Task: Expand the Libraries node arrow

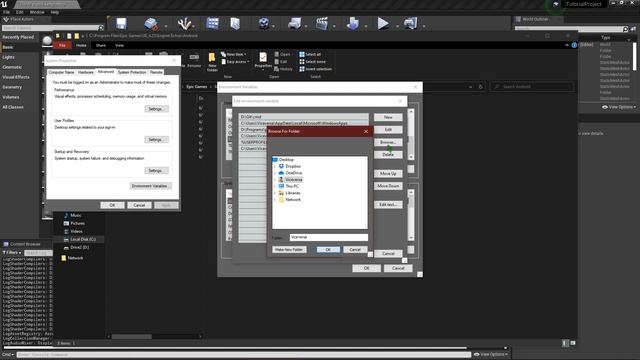Action: [275, 193]
